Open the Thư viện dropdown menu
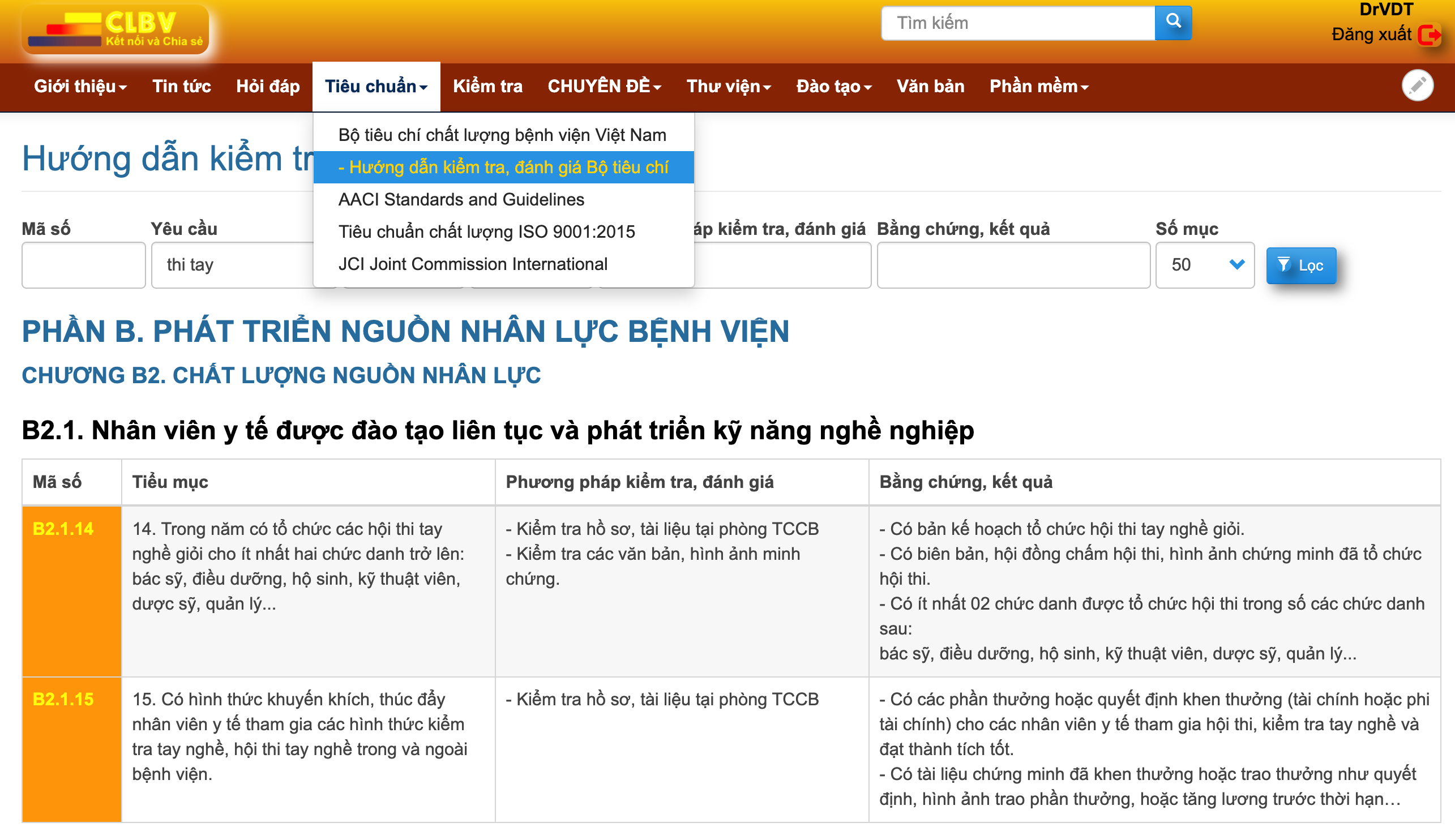1455x840 pixels. (x=728, y=87)
